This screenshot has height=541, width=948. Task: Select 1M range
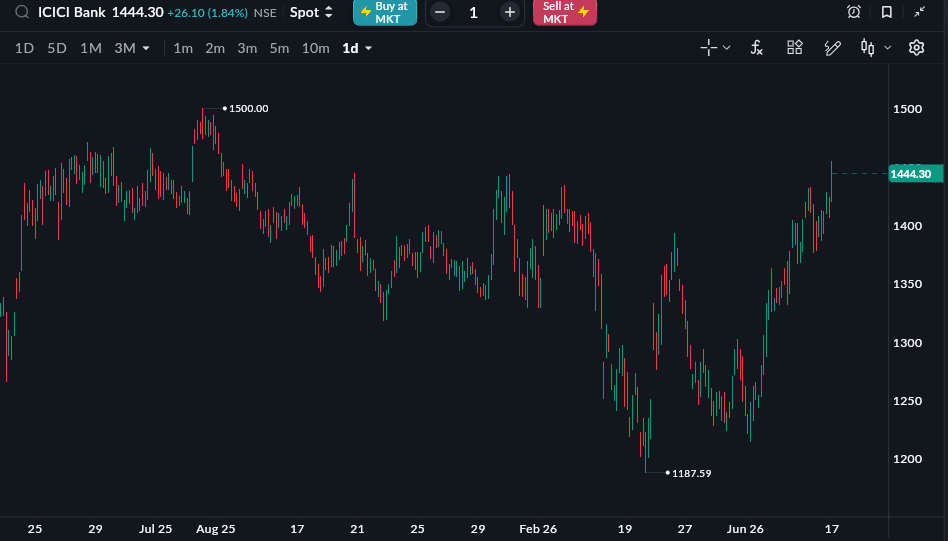pos(91,48)
